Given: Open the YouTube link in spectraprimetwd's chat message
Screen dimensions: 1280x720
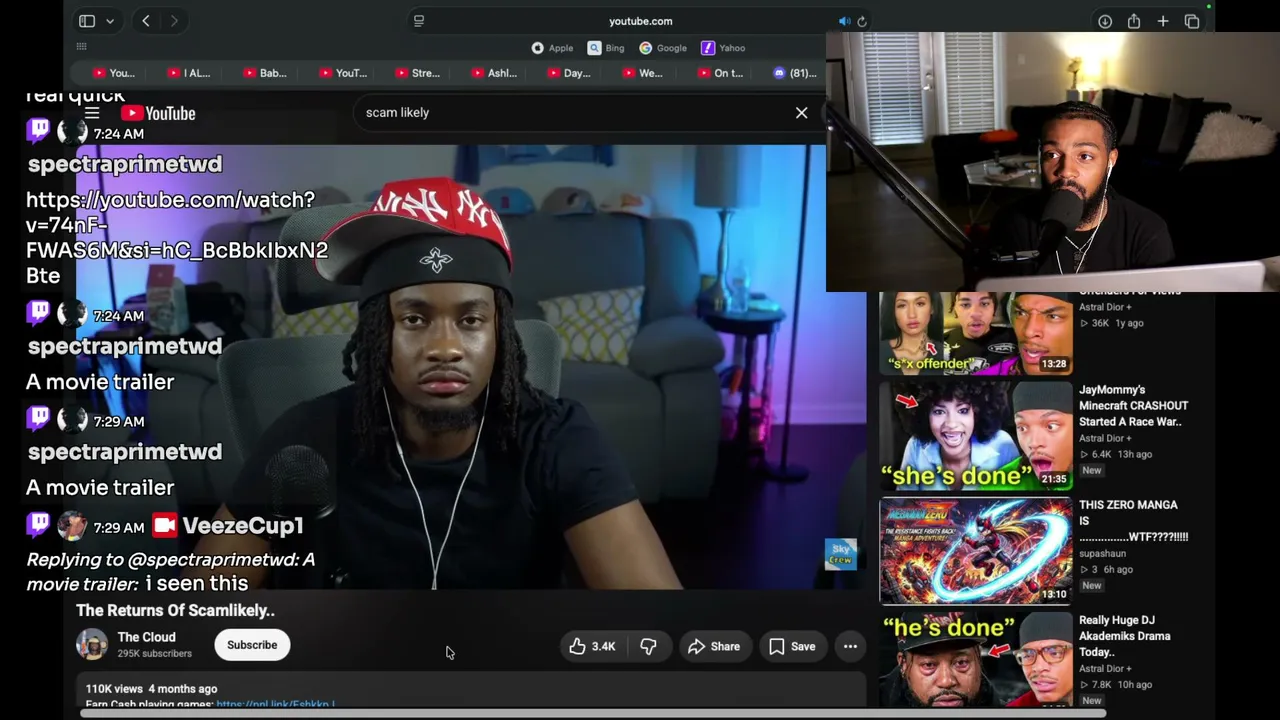Looking at the screenshot, I should [x=177, y=238].
